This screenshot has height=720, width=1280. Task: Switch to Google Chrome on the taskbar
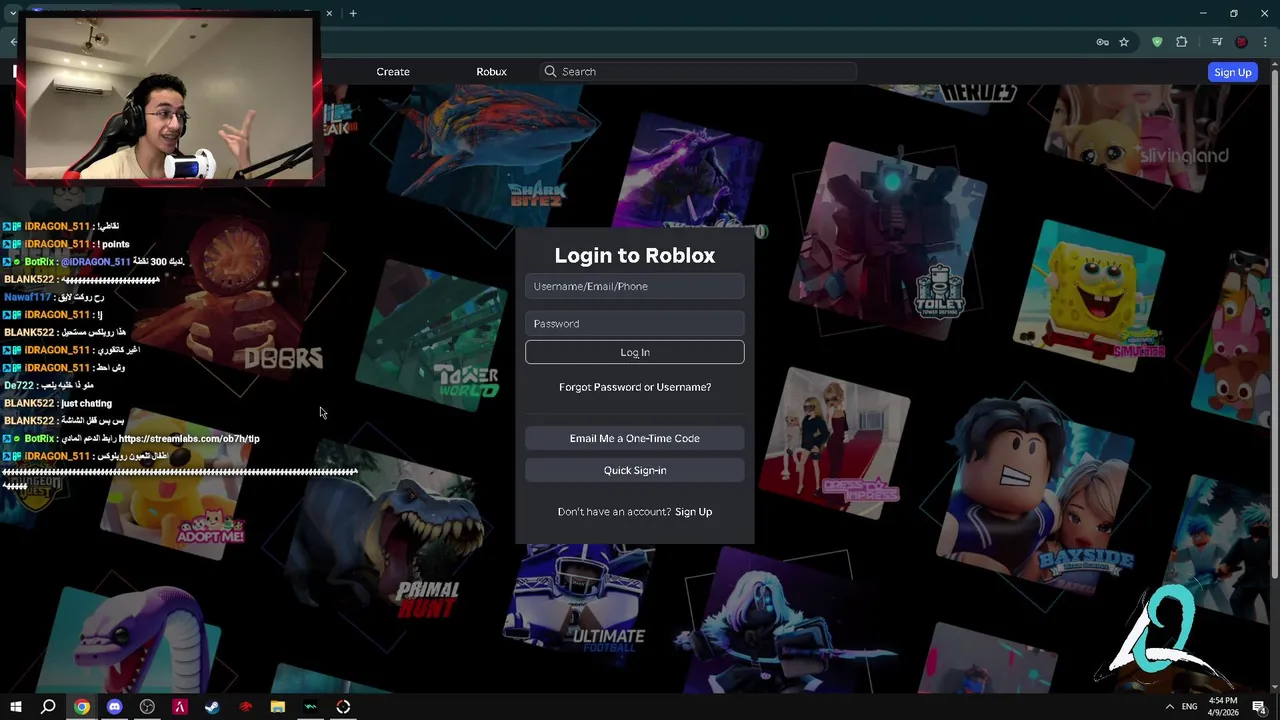(82, 707)
